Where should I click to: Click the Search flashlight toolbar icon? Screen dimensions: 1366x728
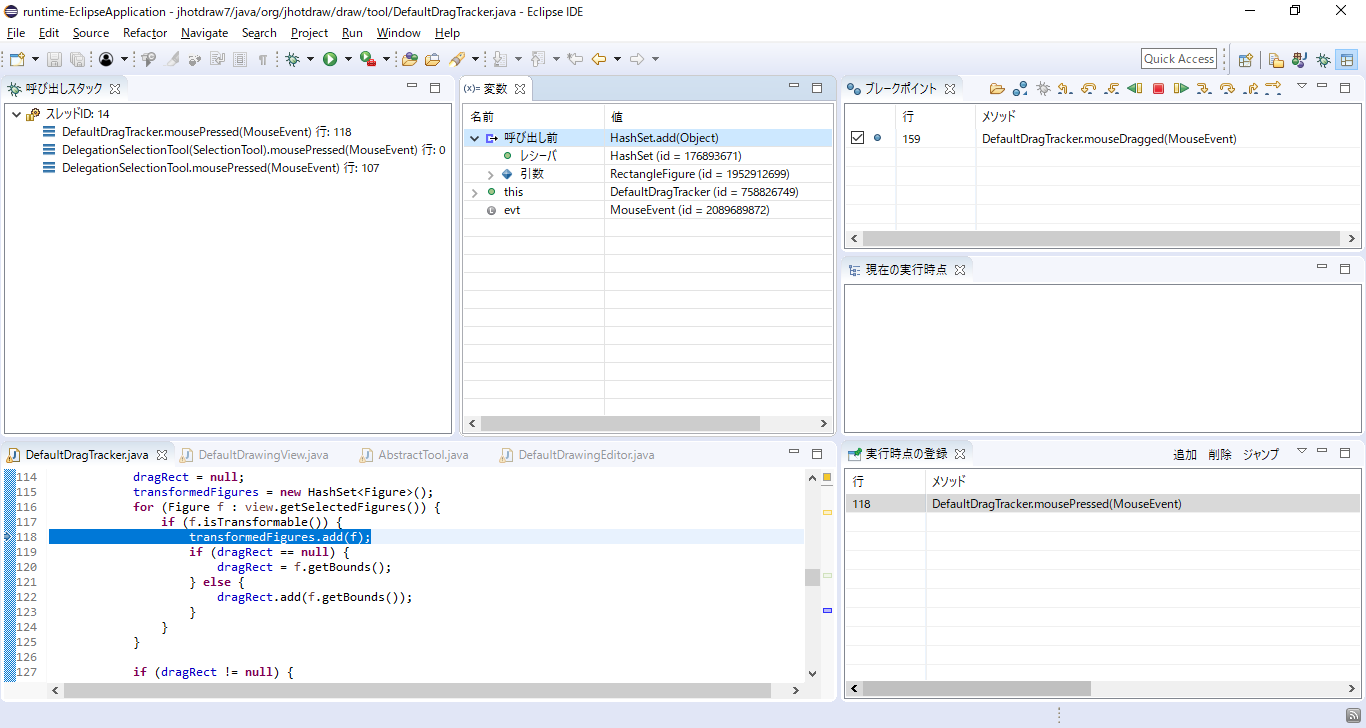coord(457,59)
